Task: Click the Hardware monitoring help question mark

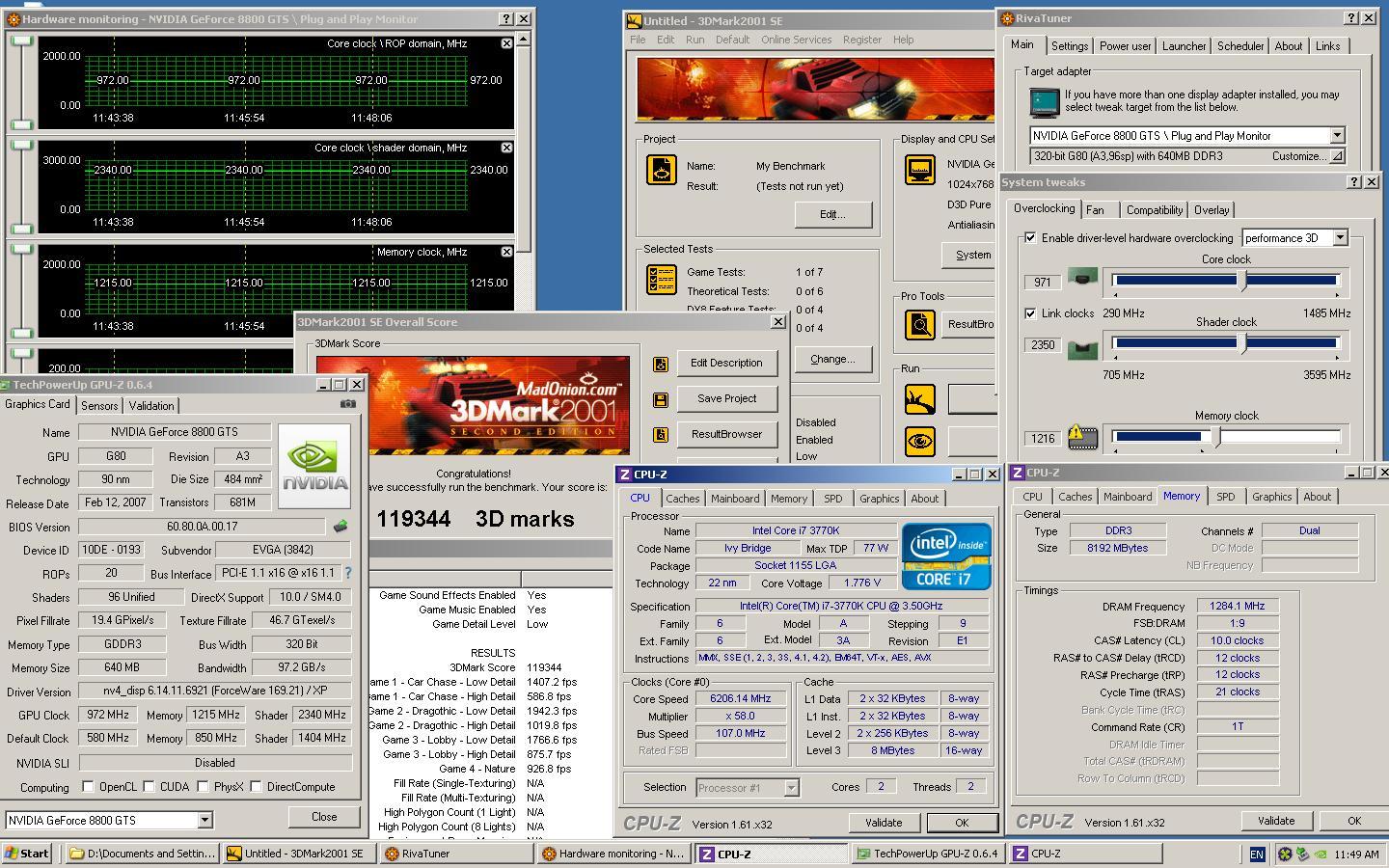Action: pos(506,18)
